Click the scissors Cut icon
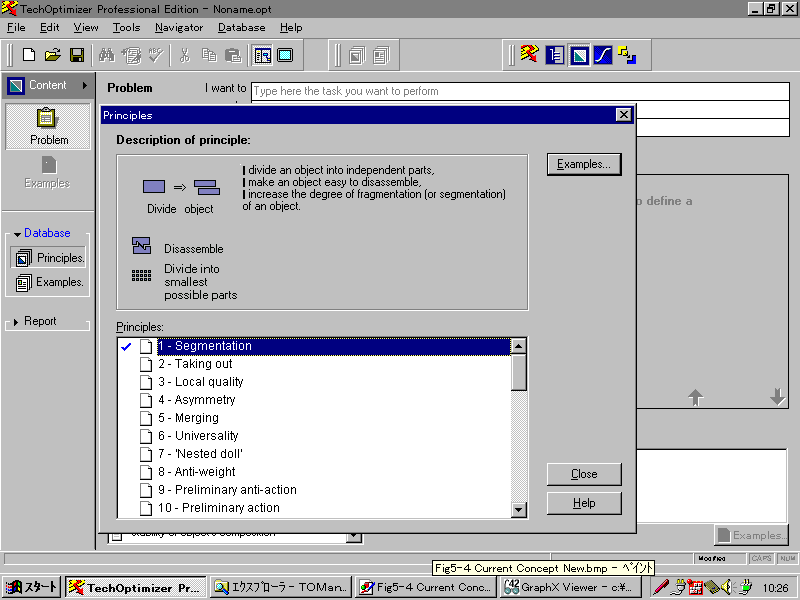This screenshot has height=600, width=800. 185,55
